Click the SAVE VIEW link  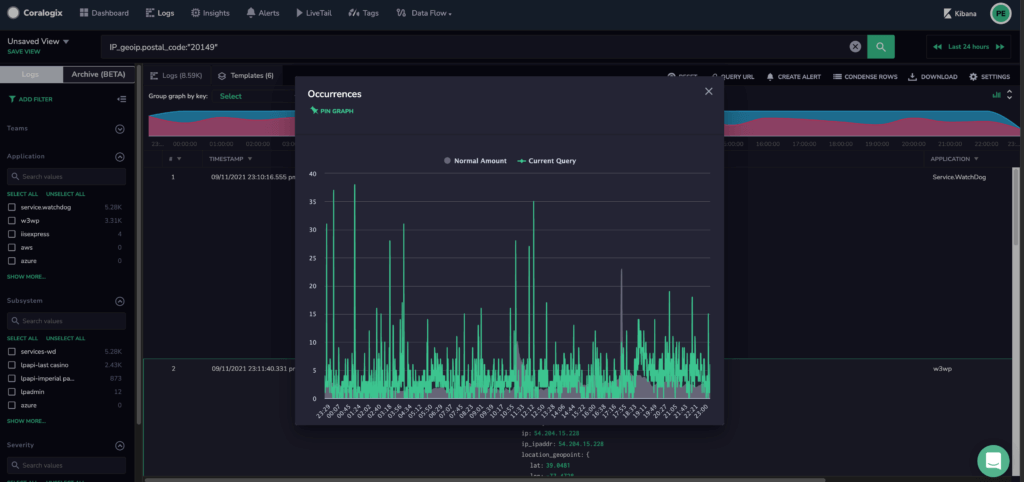[x=24, y=52]
